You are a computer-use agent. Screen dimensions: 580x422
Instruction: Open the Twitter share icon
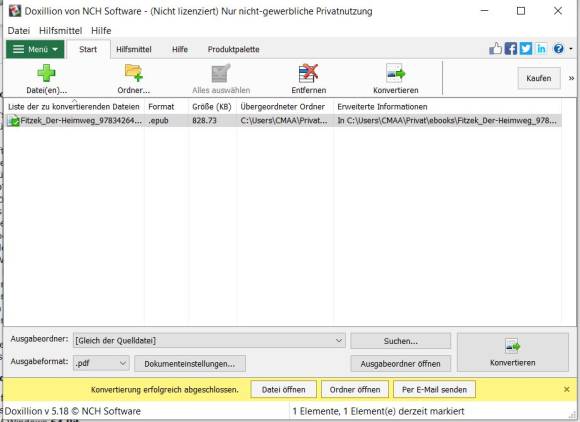(526, 48)
